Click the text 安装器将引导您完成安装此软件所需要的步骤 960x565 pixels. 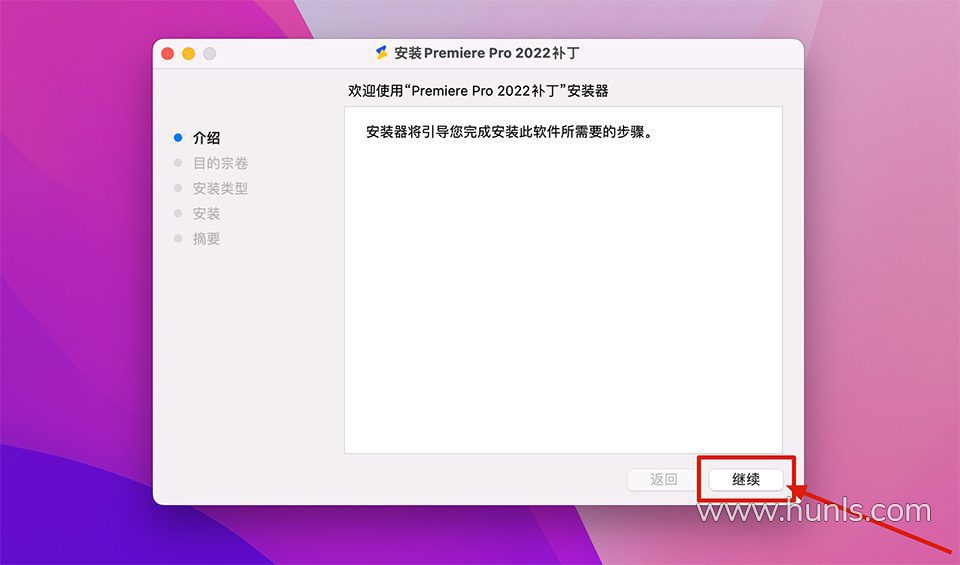tap(510, 132)
